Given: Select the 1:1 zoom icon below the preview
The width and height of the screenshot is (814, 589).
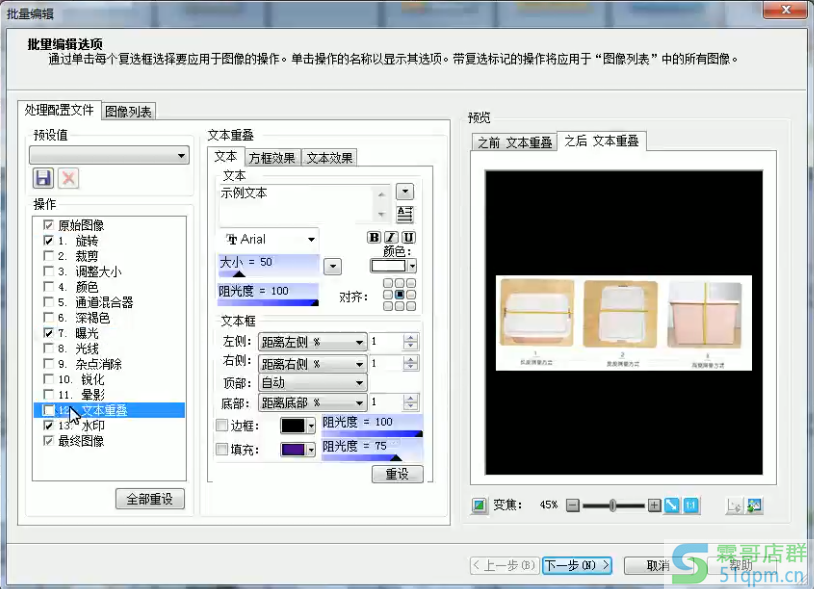Looking at the screenshot, I should [x=692, y=506].
